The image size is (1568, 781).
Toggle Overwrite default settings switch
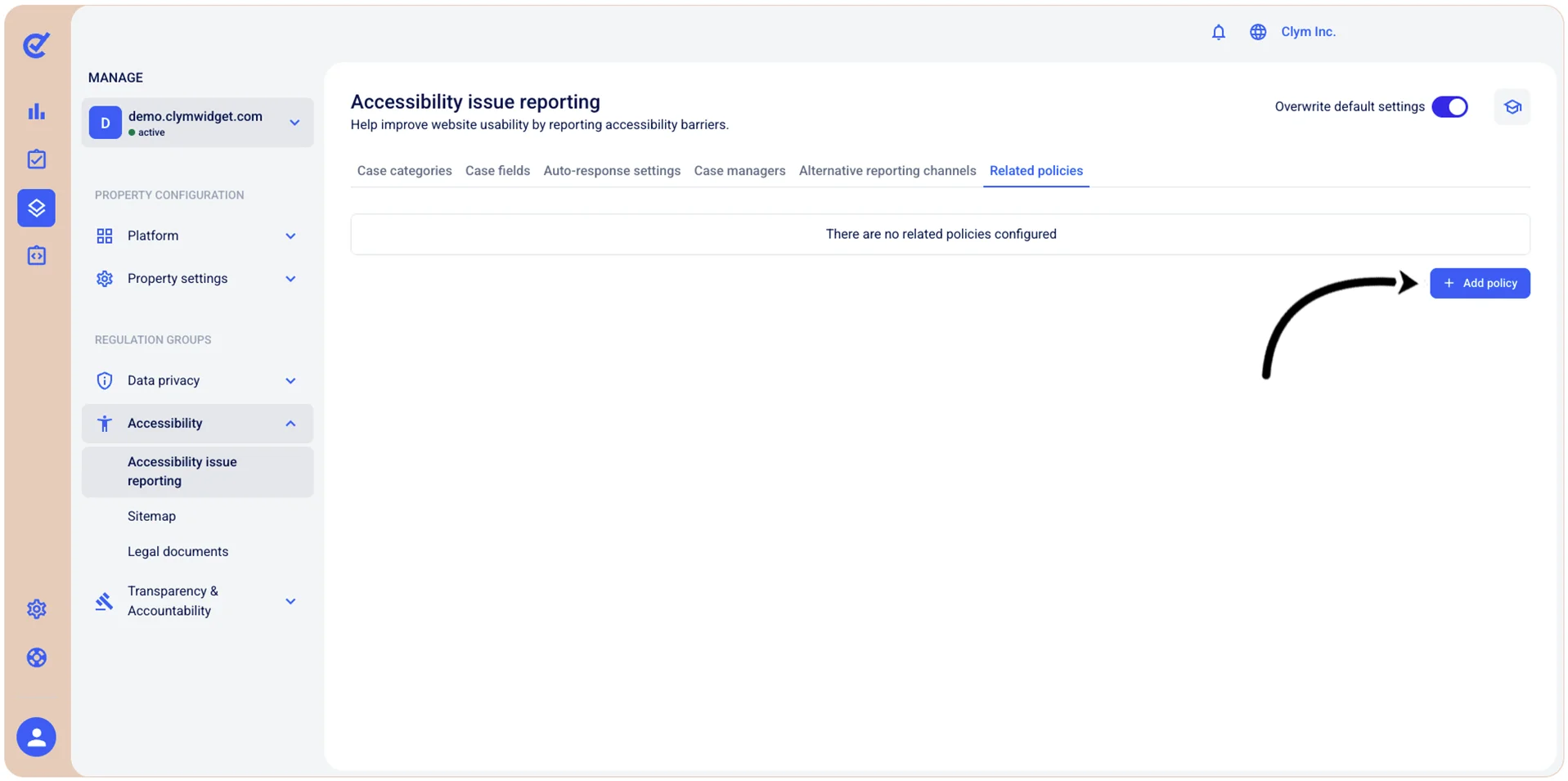tap(1450, 107)
